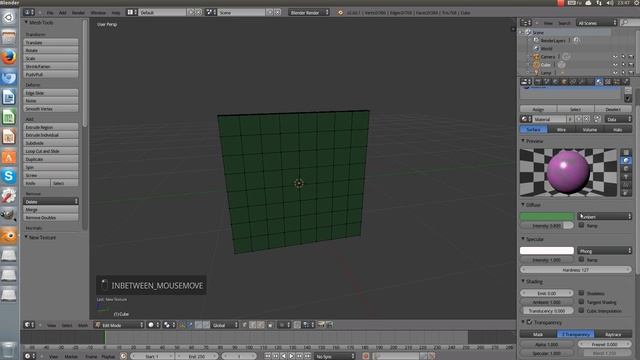Select the Raytrace transparency tab
640x360 pixels.
point(613,334)
